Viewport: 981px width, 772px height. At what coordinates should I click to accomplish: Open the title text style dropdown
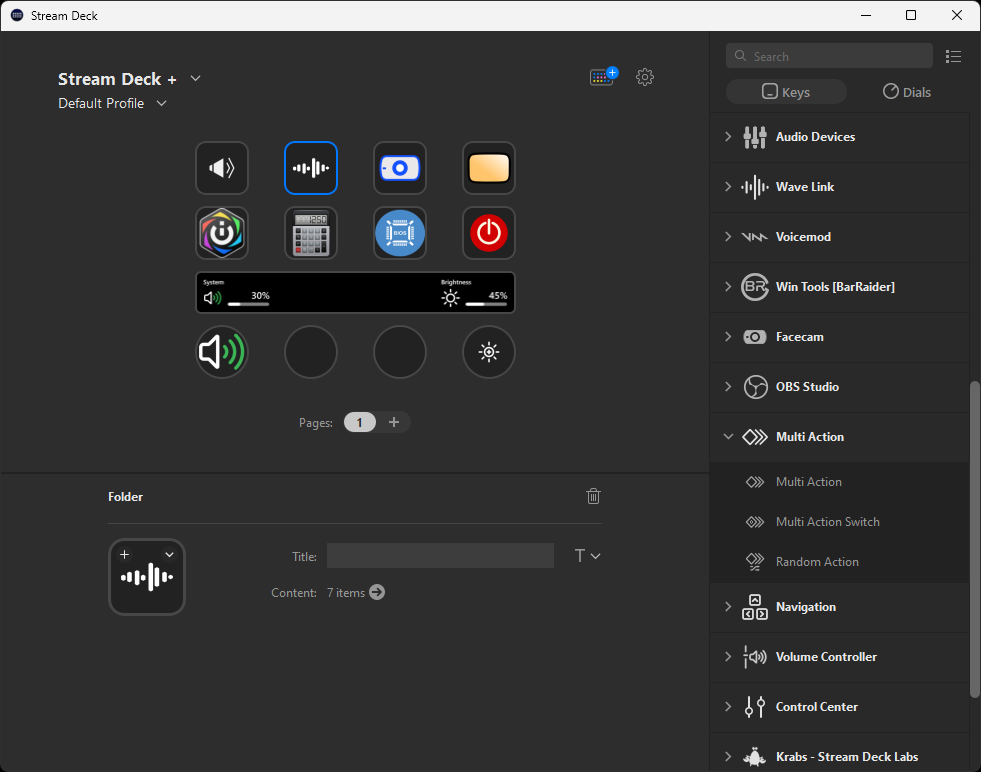(x=587, y=556)
